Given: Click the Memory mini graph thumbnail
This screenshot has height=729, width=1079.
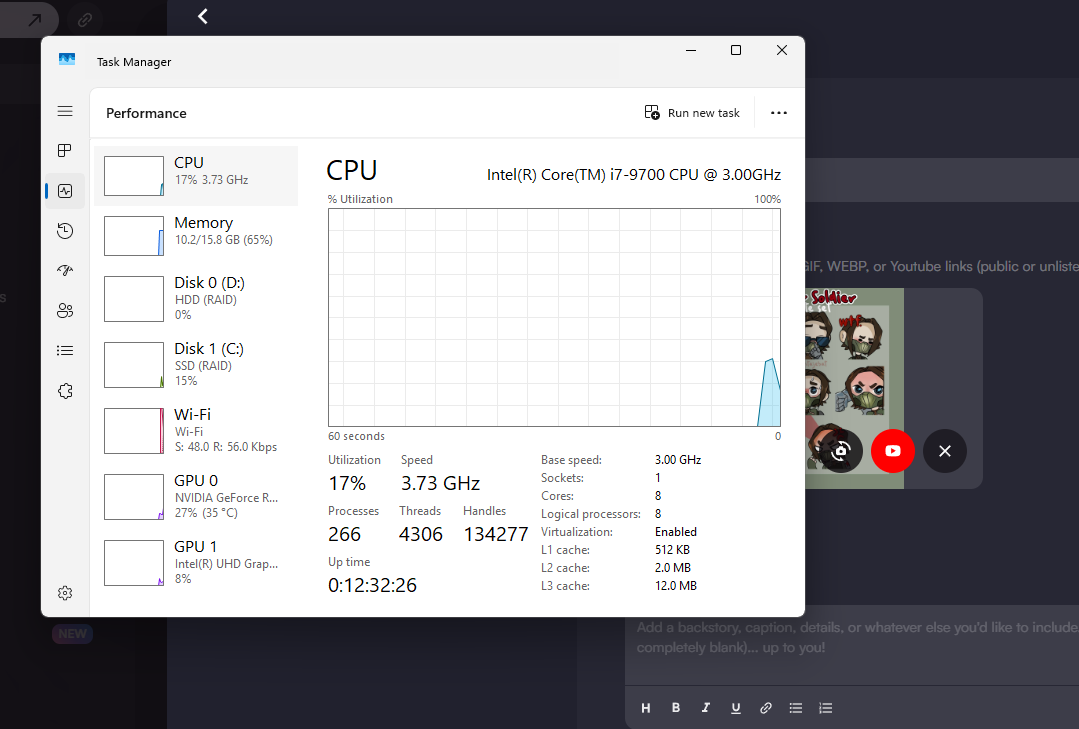Looking at the screenshot, I should [134, 236].
